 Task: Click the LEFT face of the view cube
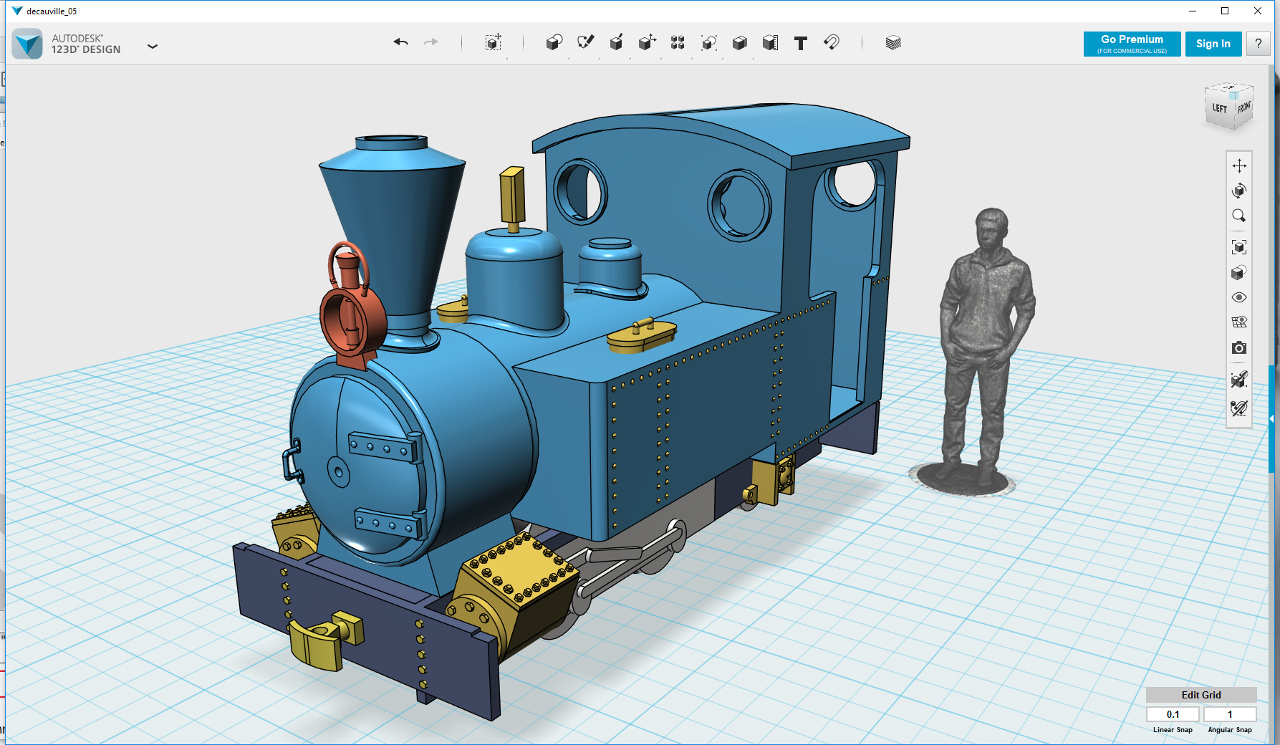point(1220,108)
